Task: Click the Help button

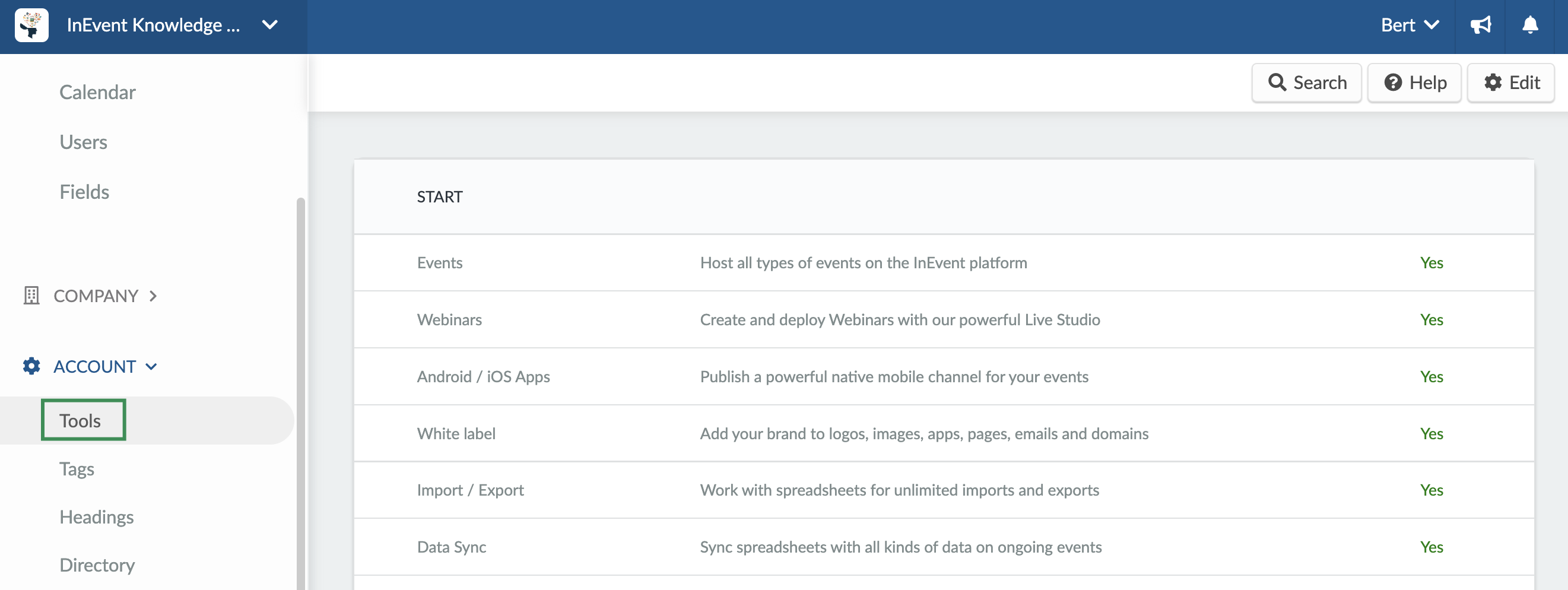Action: [1415, 83]
